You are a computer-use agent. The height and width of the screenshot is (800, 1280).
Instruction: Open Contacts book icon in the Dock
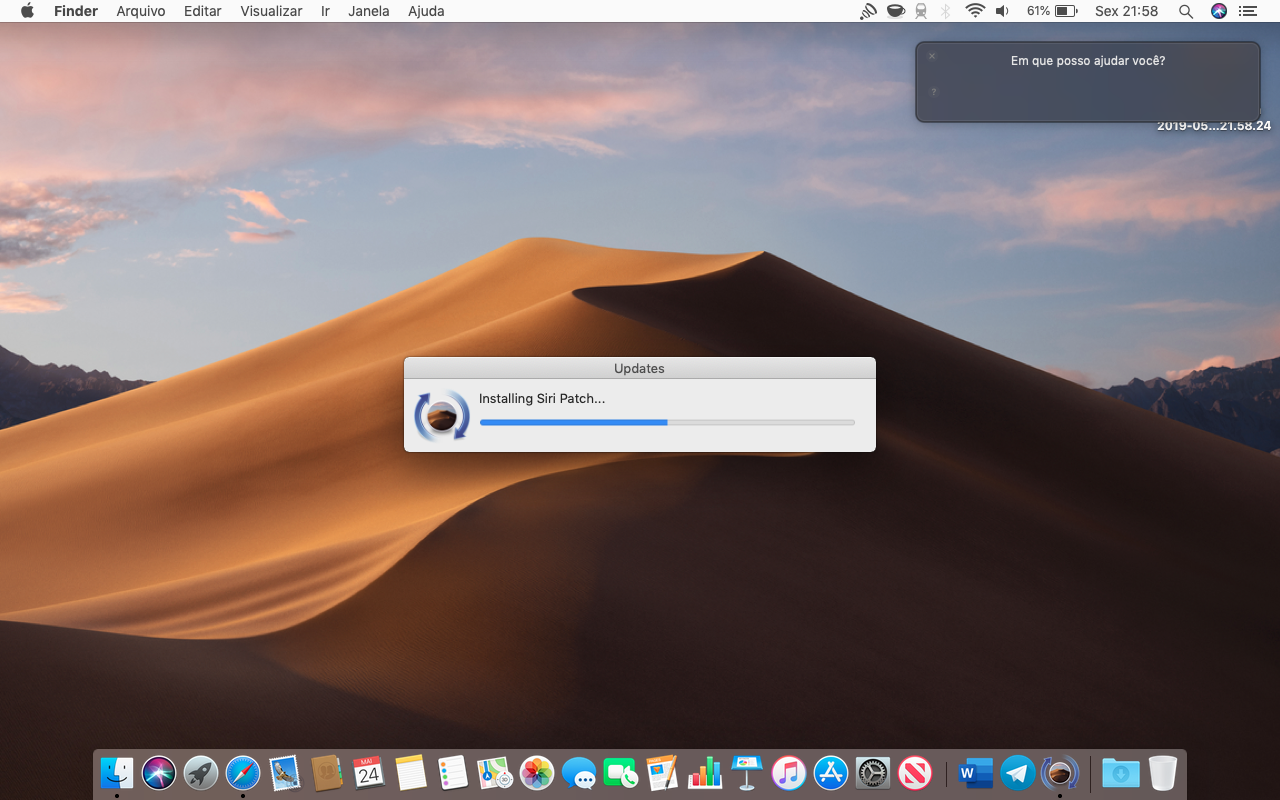point(327,772)
